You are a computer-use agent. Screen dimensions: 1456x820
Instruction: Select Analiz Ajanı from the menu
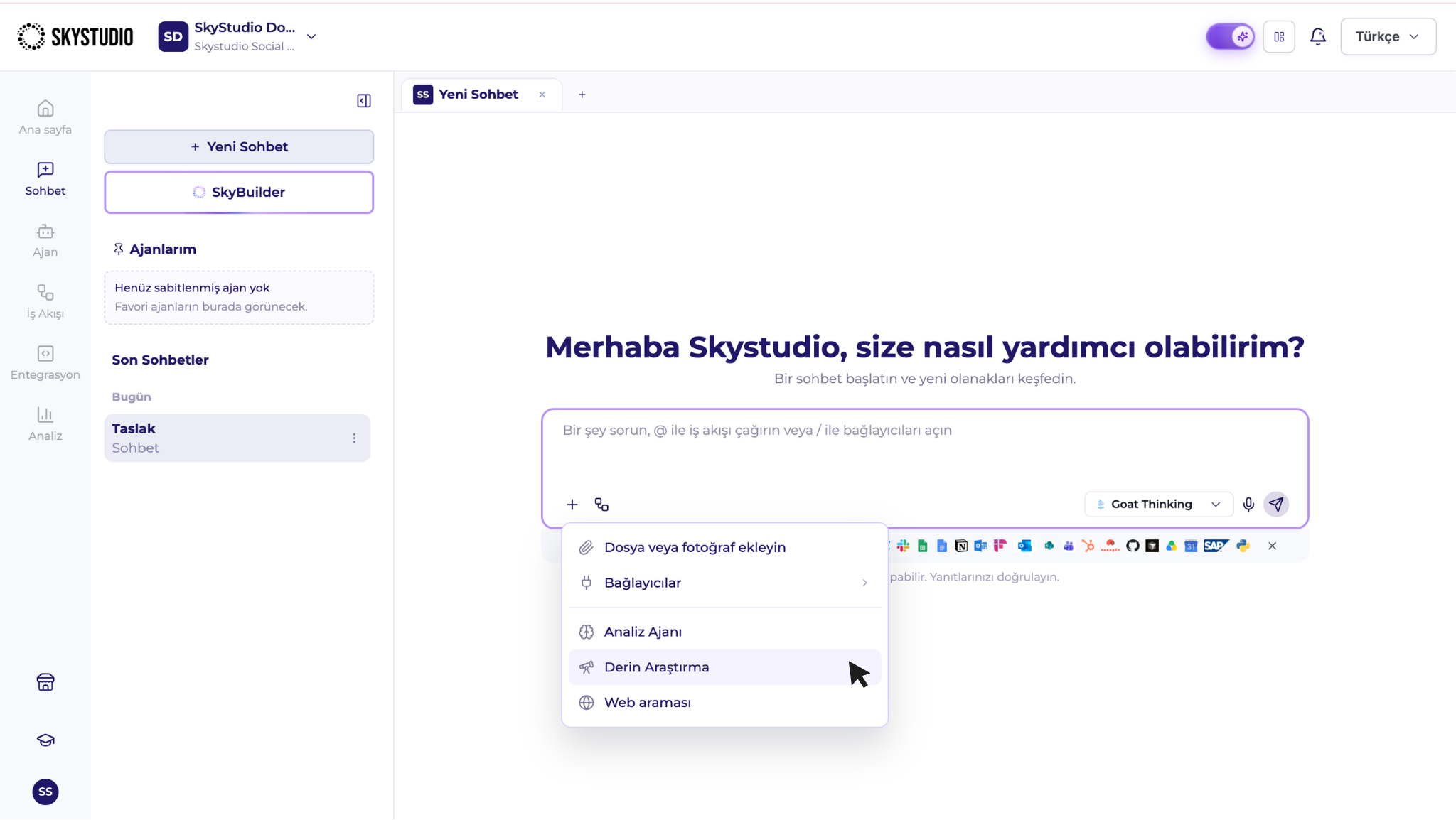(724, 632)
